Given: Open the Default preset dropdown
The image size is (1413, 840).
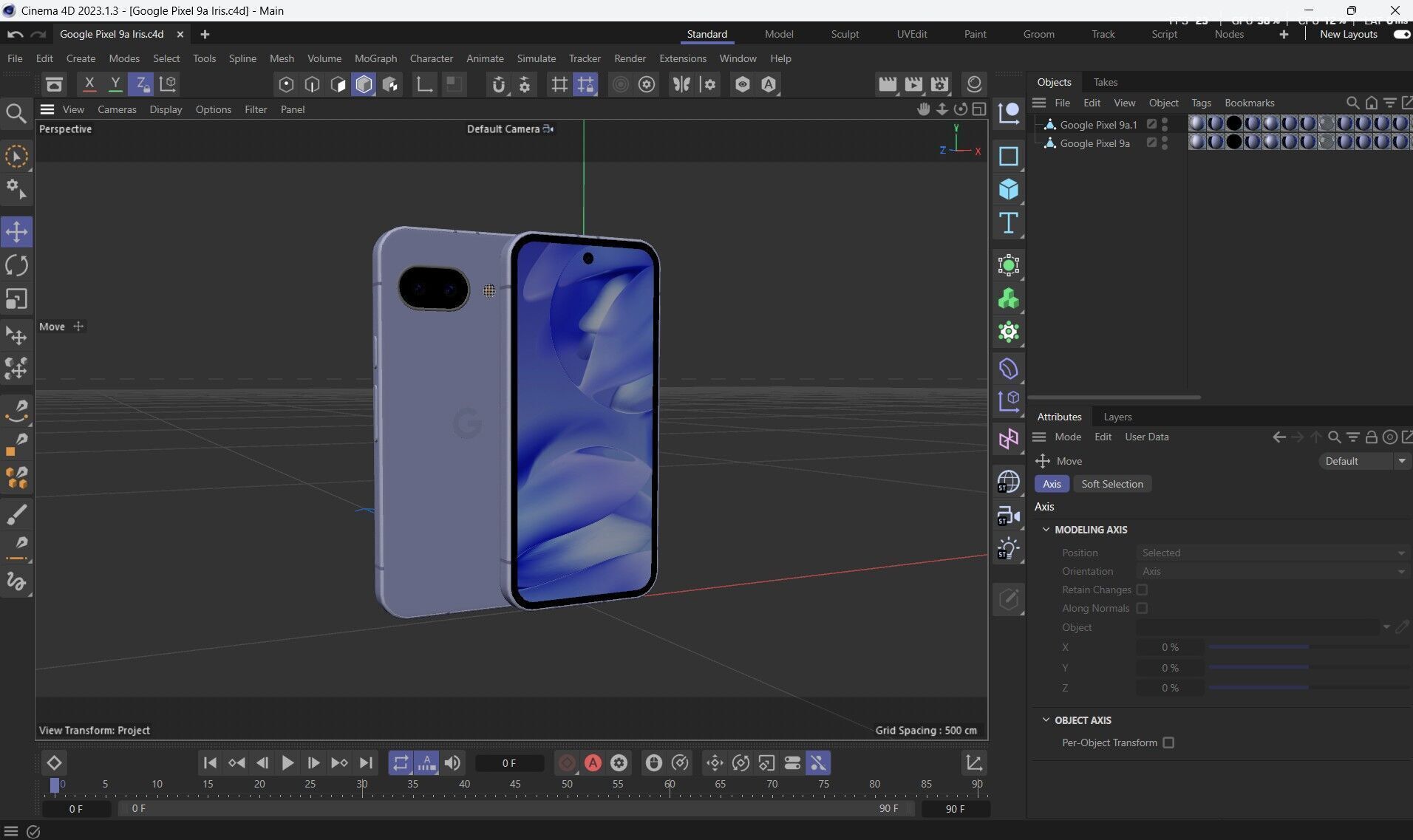Looking at the screenshot, I should (1363, 461).
